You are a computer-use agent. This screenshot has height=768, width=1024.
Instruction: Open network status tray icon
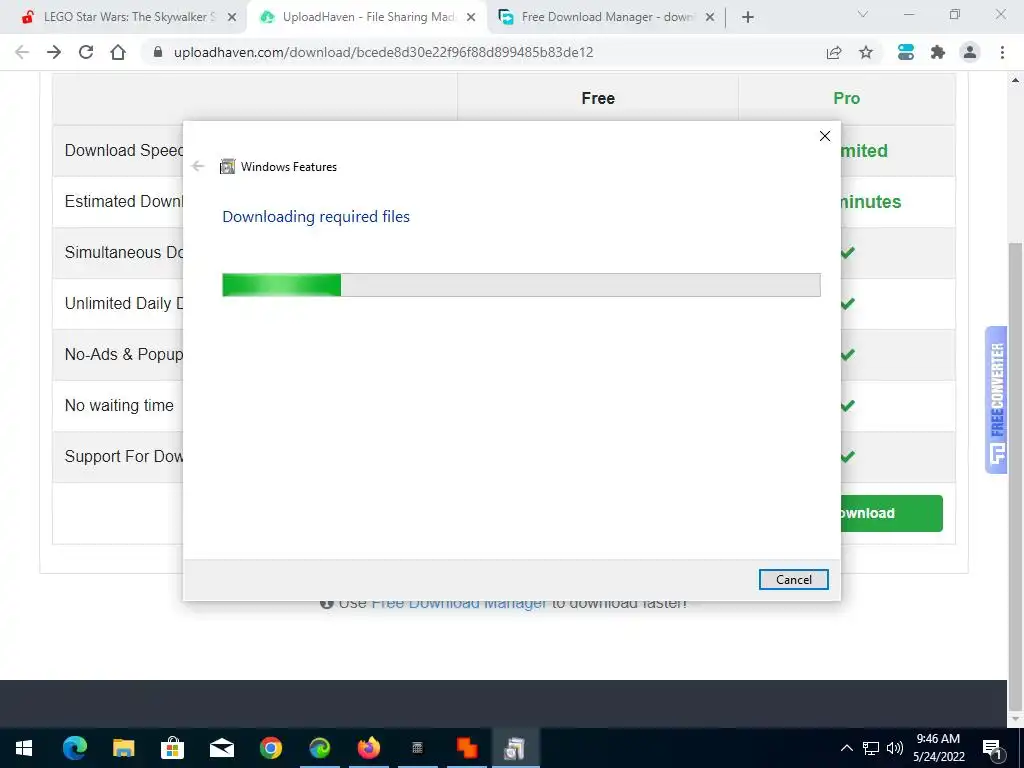tap(871, 748)
